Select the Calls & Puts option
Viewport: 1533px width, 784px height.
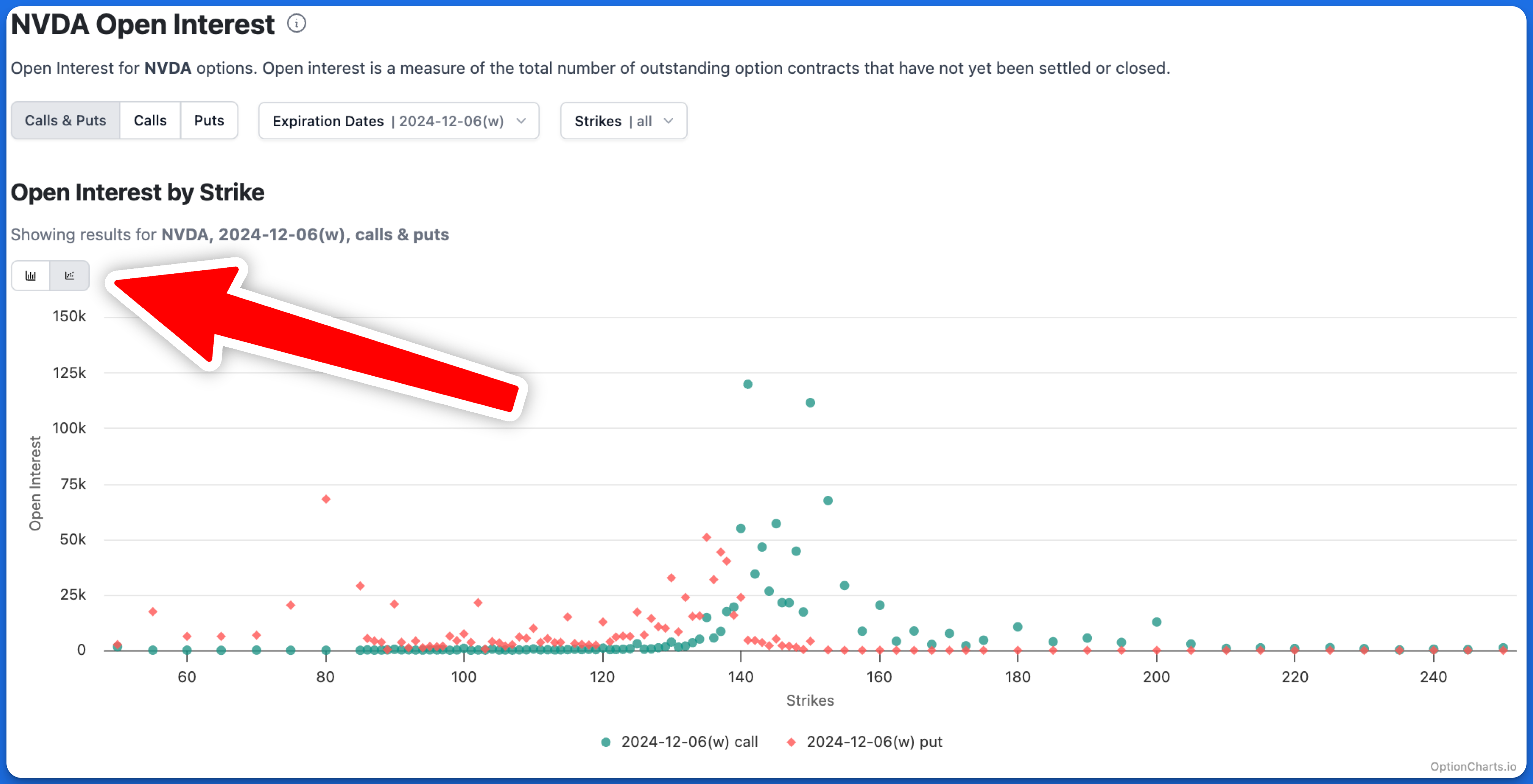pos(65,121)
